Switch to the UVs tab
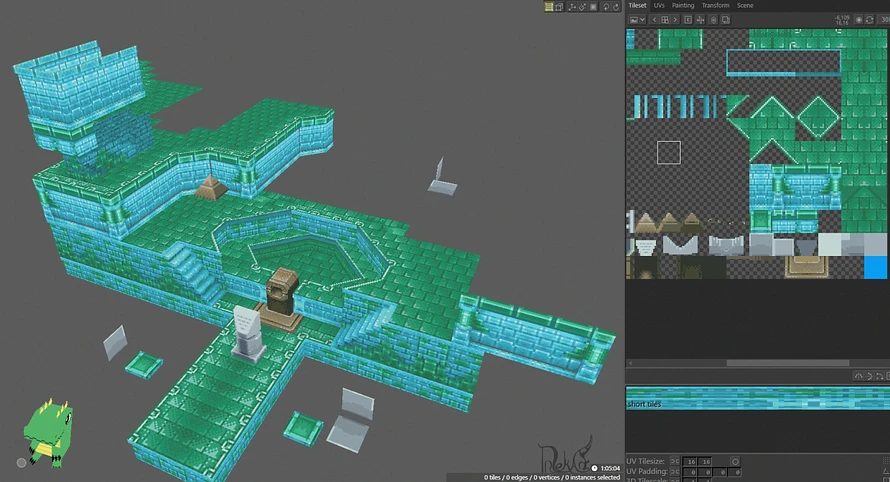 pos(659,6)
